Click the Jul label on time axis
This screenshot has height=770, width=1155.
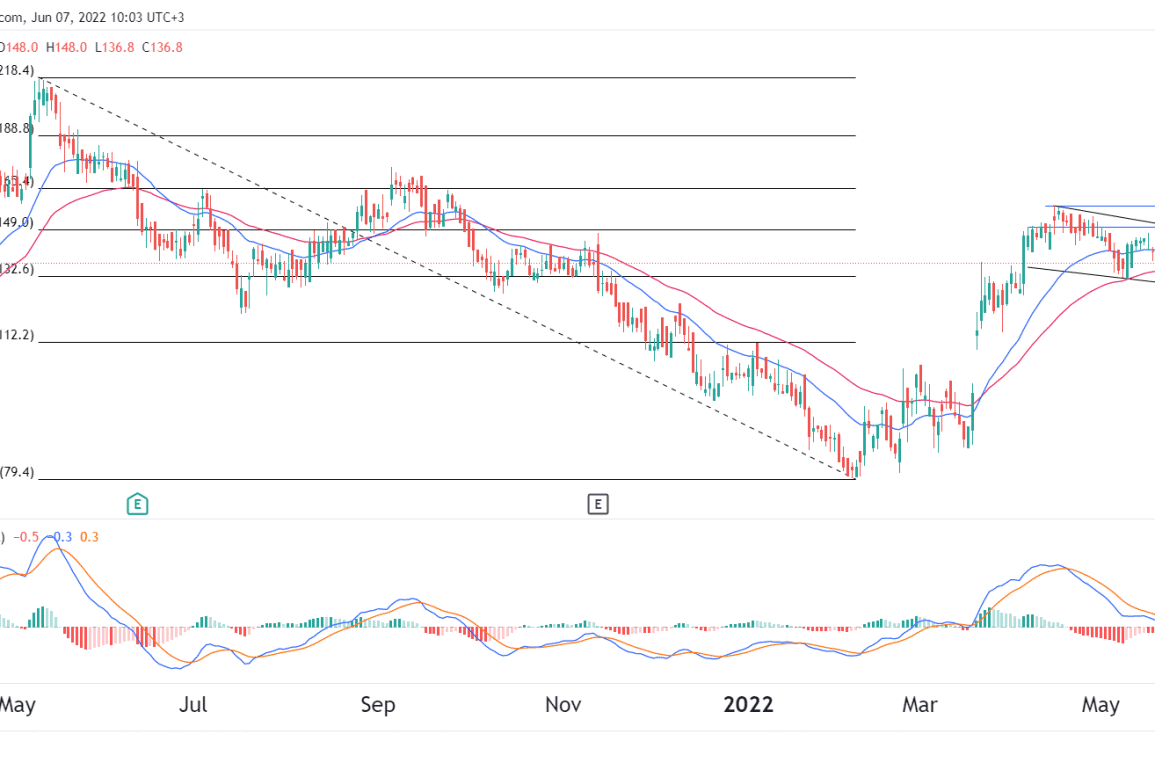(193, 704)
